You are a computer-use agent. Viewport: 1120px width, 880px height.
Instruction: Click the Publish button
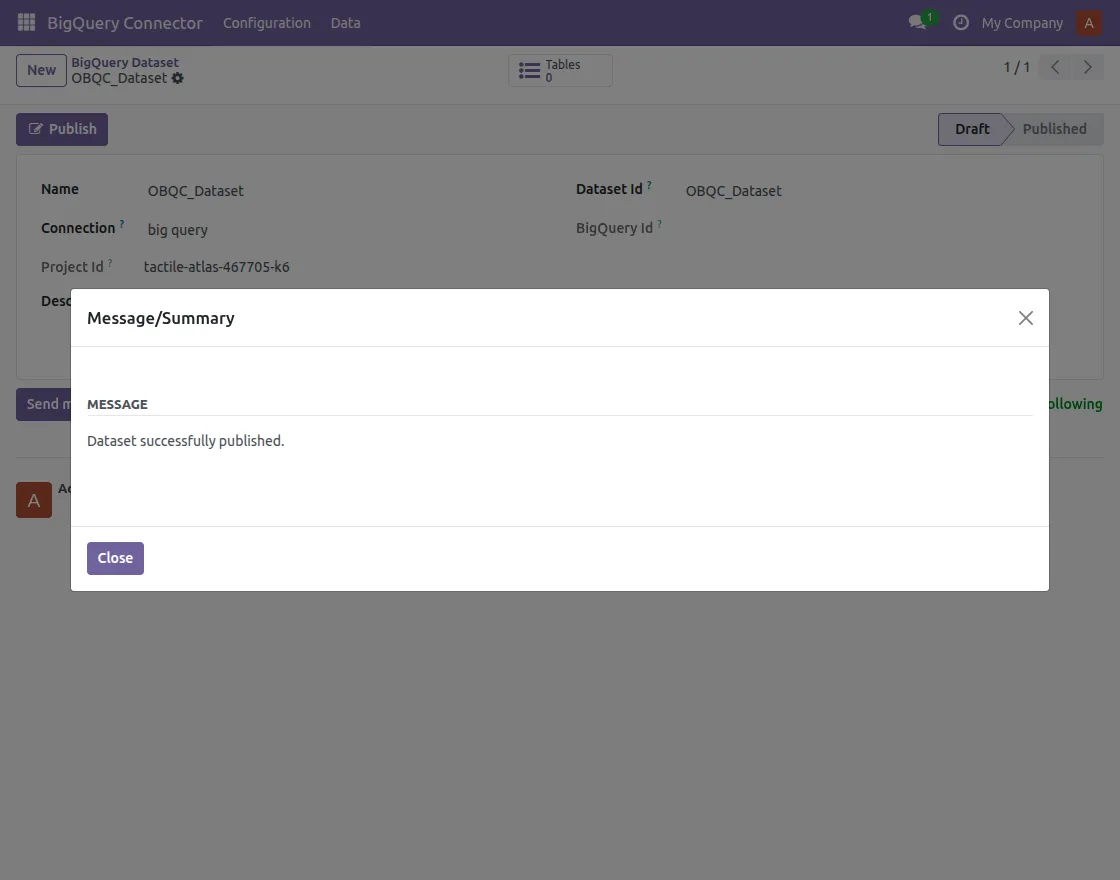(x=61, y=129)
